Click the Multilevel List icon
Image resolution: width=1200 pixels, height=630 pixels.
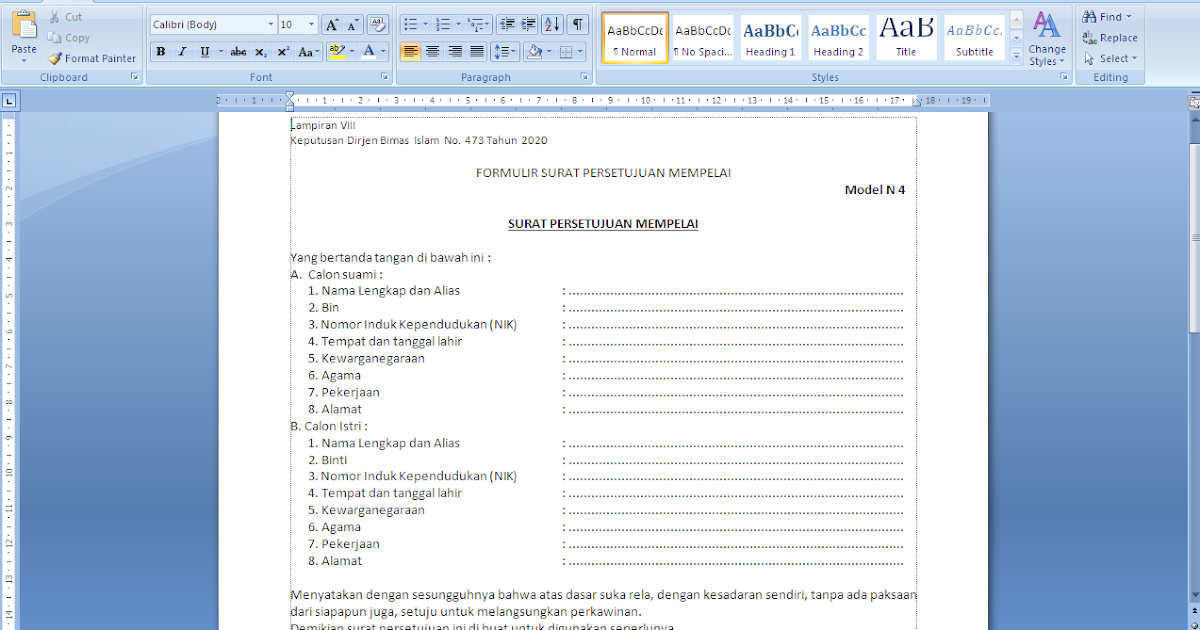click(x=479, y=24)
